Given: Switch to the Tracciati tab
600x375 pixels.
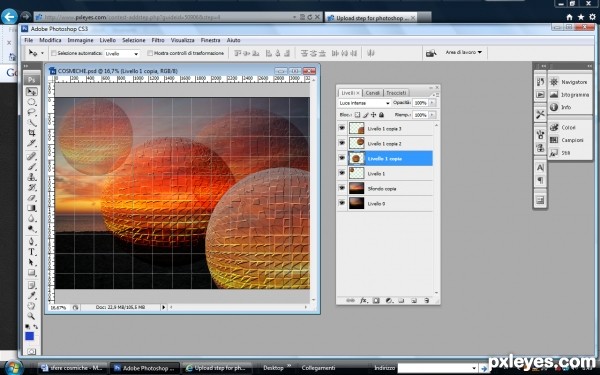Looking at the screenshot, I should 396,93.
